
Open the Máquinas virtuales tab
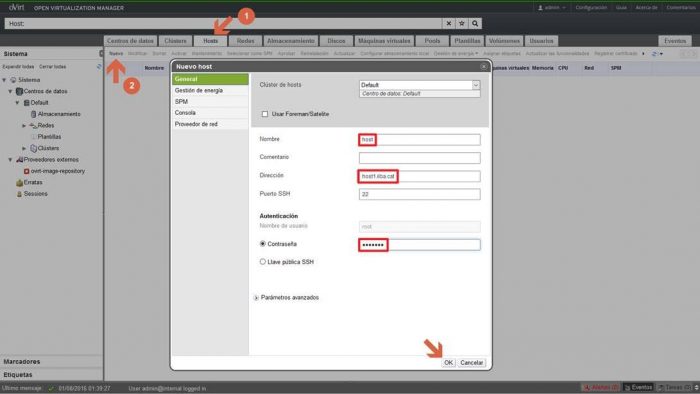(x=384, y=41)
